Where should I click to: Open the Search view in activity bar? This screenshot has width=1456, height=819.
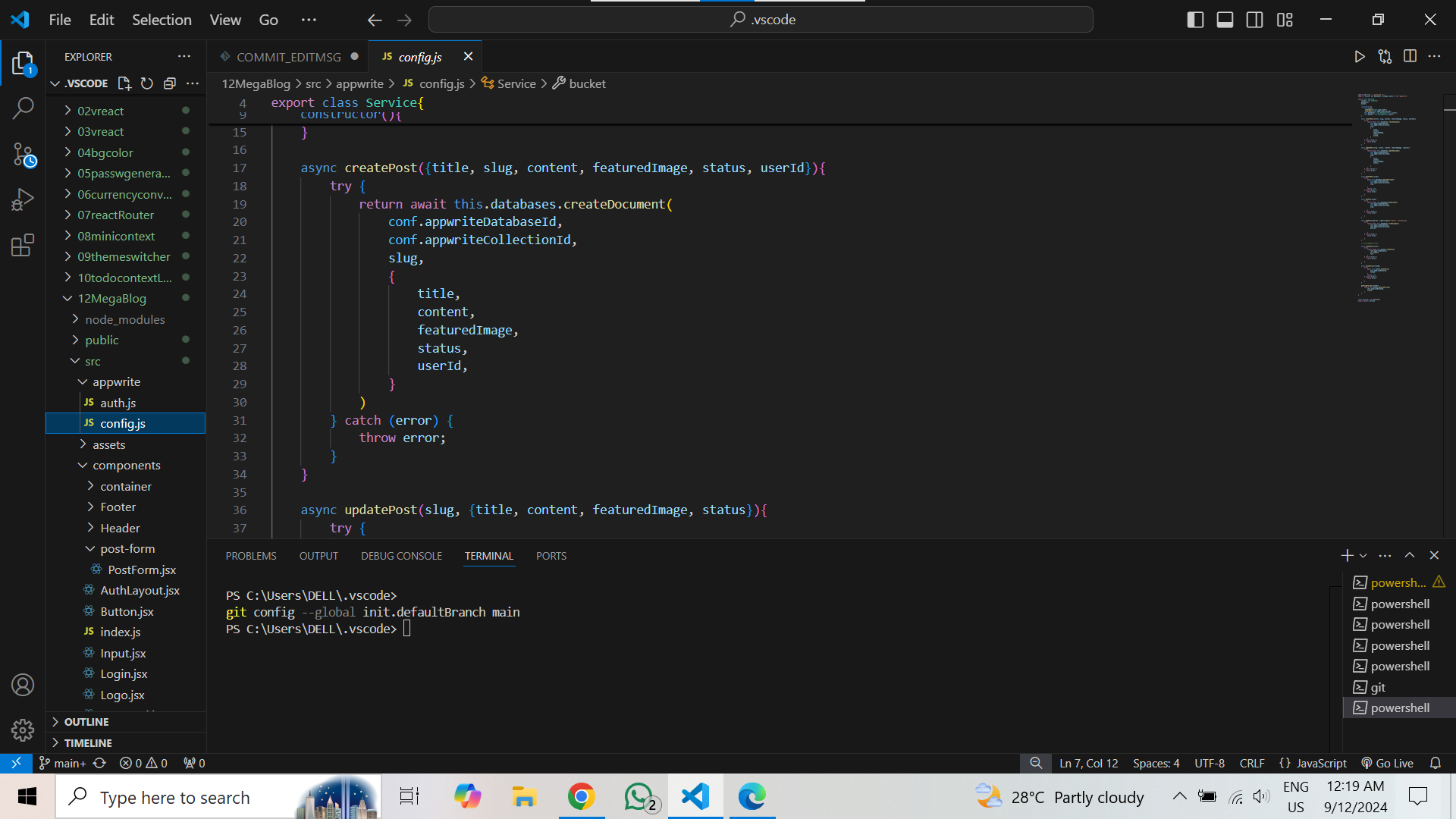tap(23, 108)
